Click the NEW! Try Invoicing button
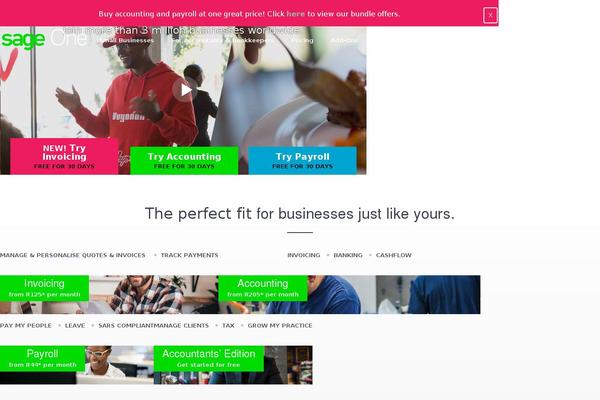The image size is (600, 400). [64, 157]
